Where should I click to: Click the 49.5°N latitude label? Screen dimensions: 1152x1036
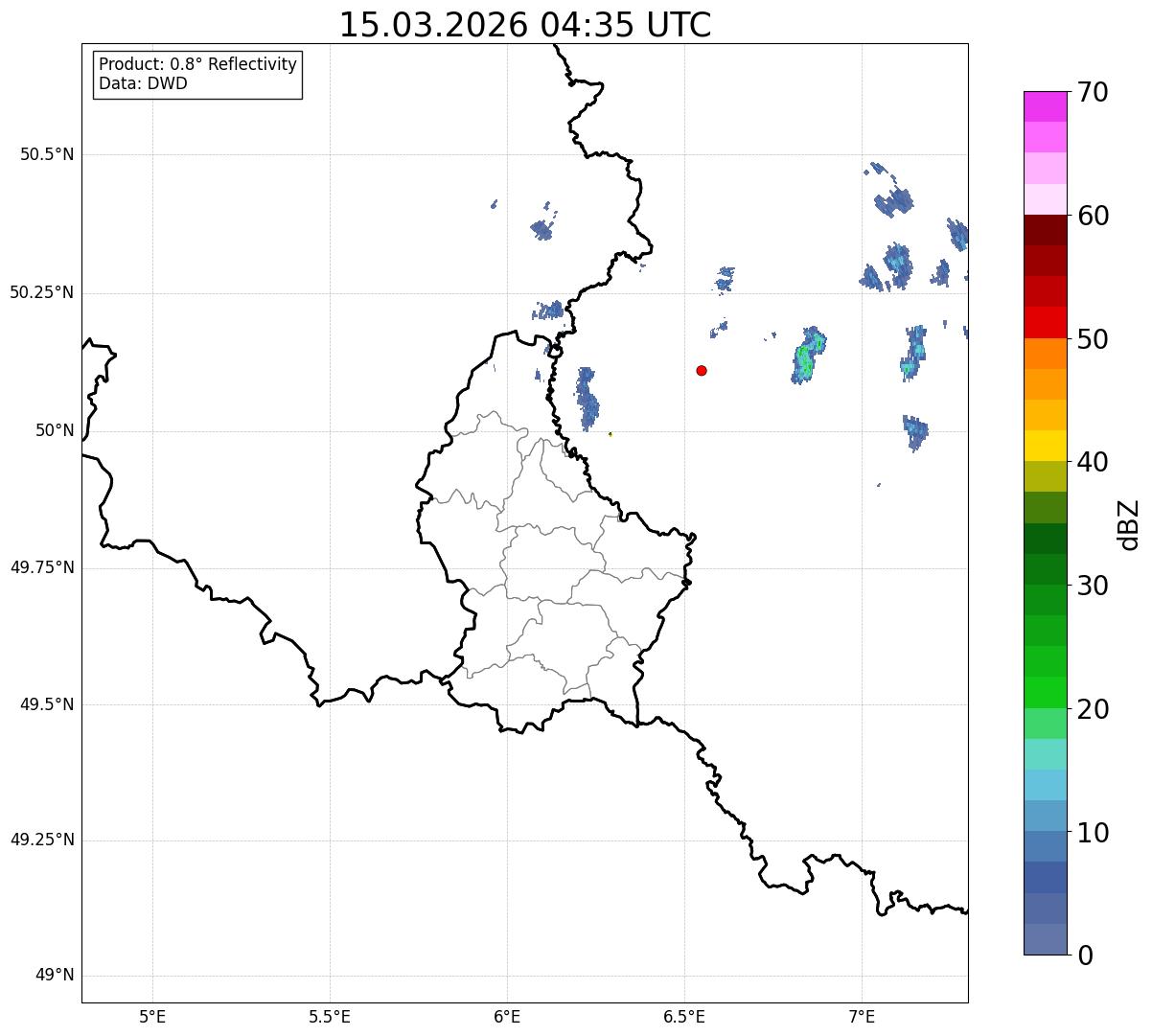coord(47,704)
